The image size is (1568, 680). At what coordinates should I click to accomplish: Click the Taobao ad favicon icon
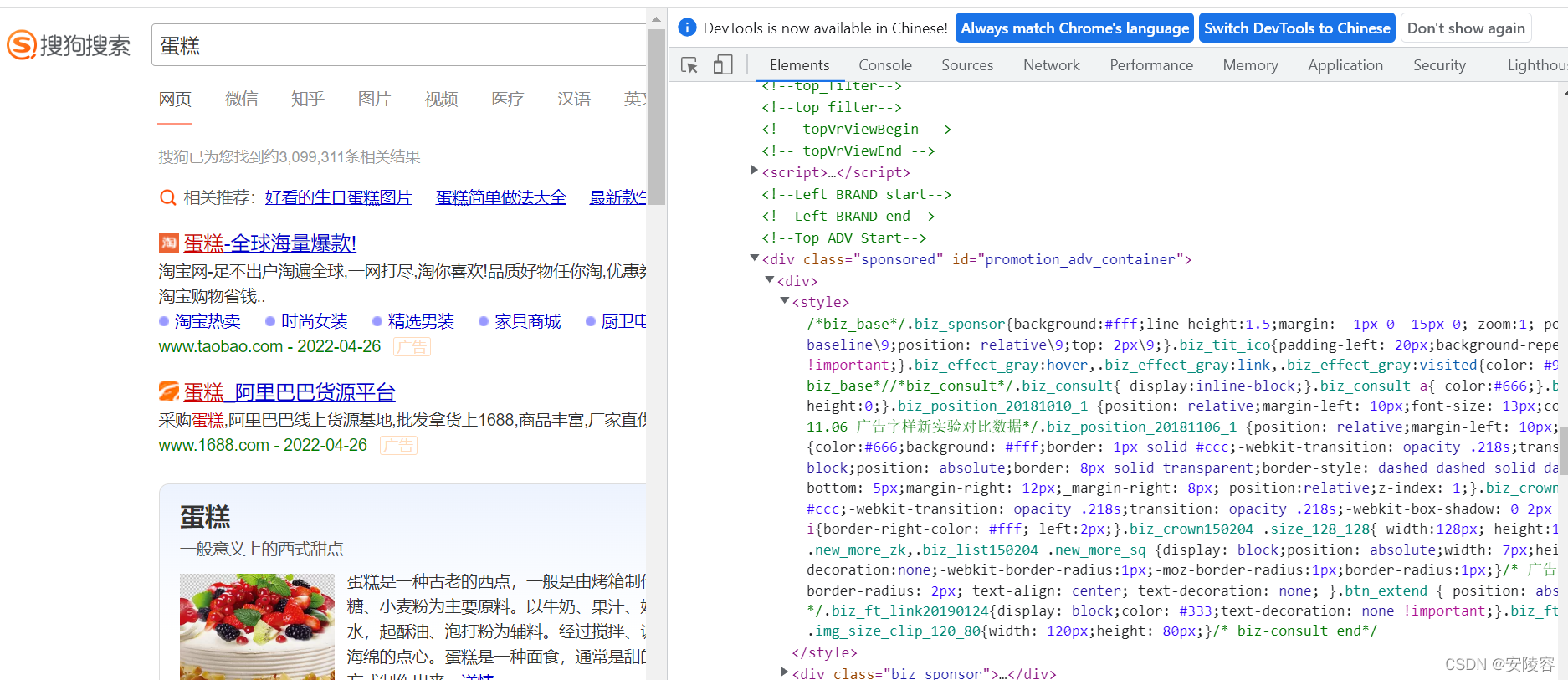click(169, 243)
